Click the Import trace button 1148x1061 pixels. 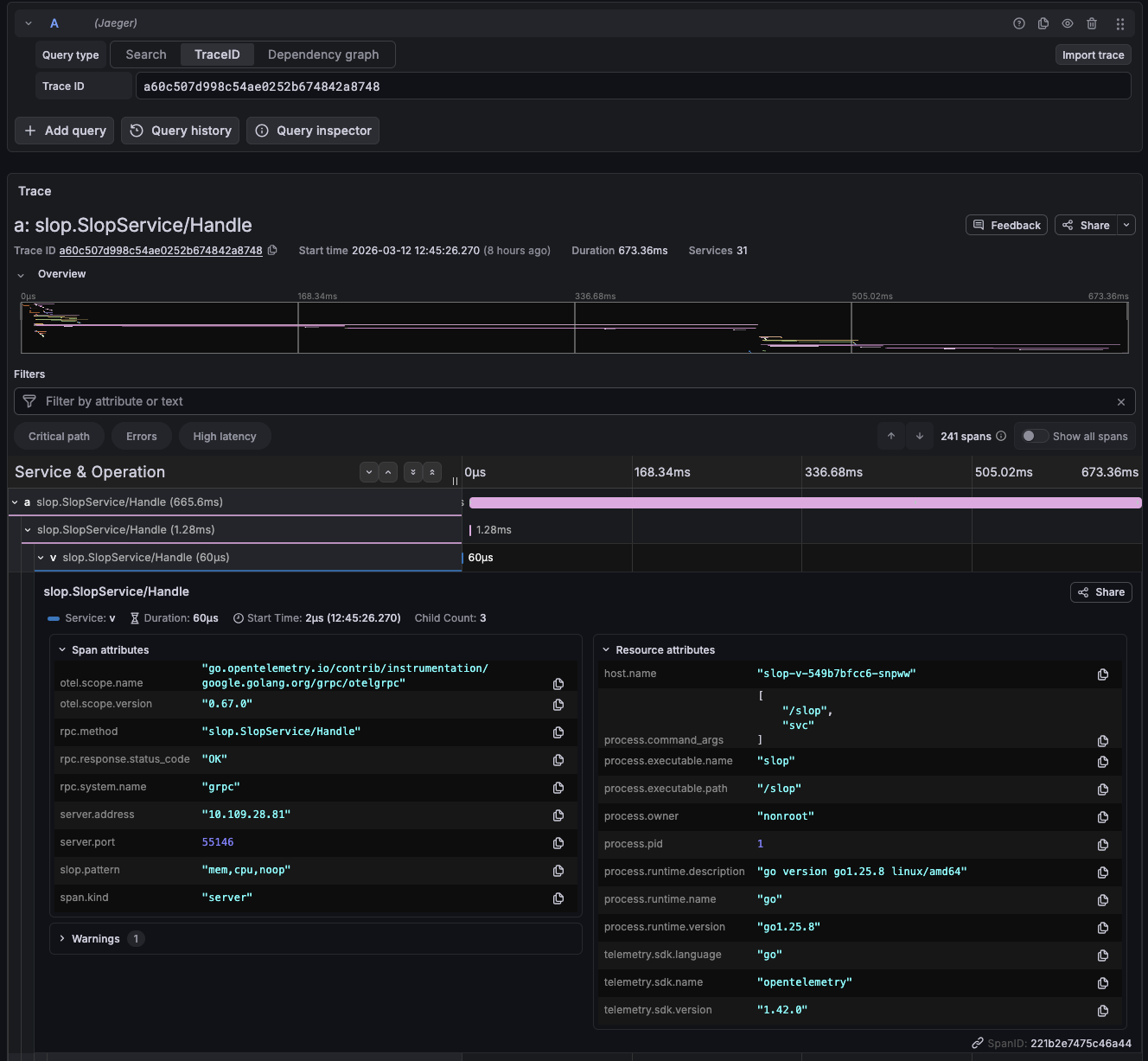coord(1093,55)
